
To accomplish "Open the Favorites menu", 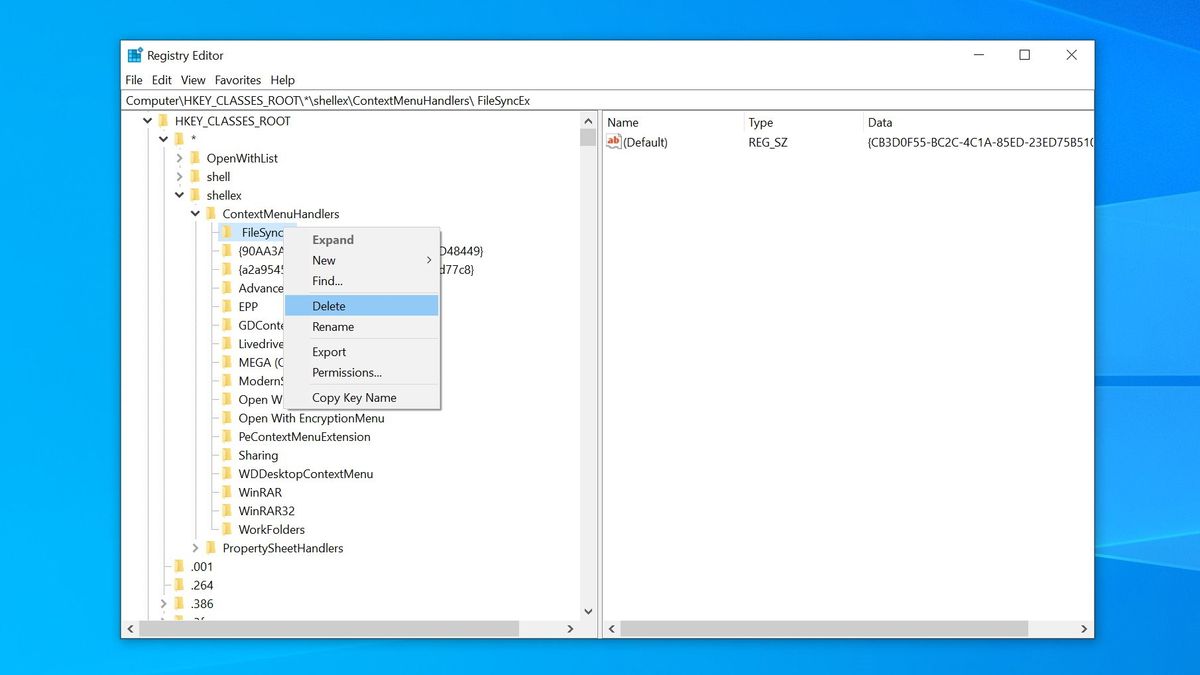I will (237, 80).
